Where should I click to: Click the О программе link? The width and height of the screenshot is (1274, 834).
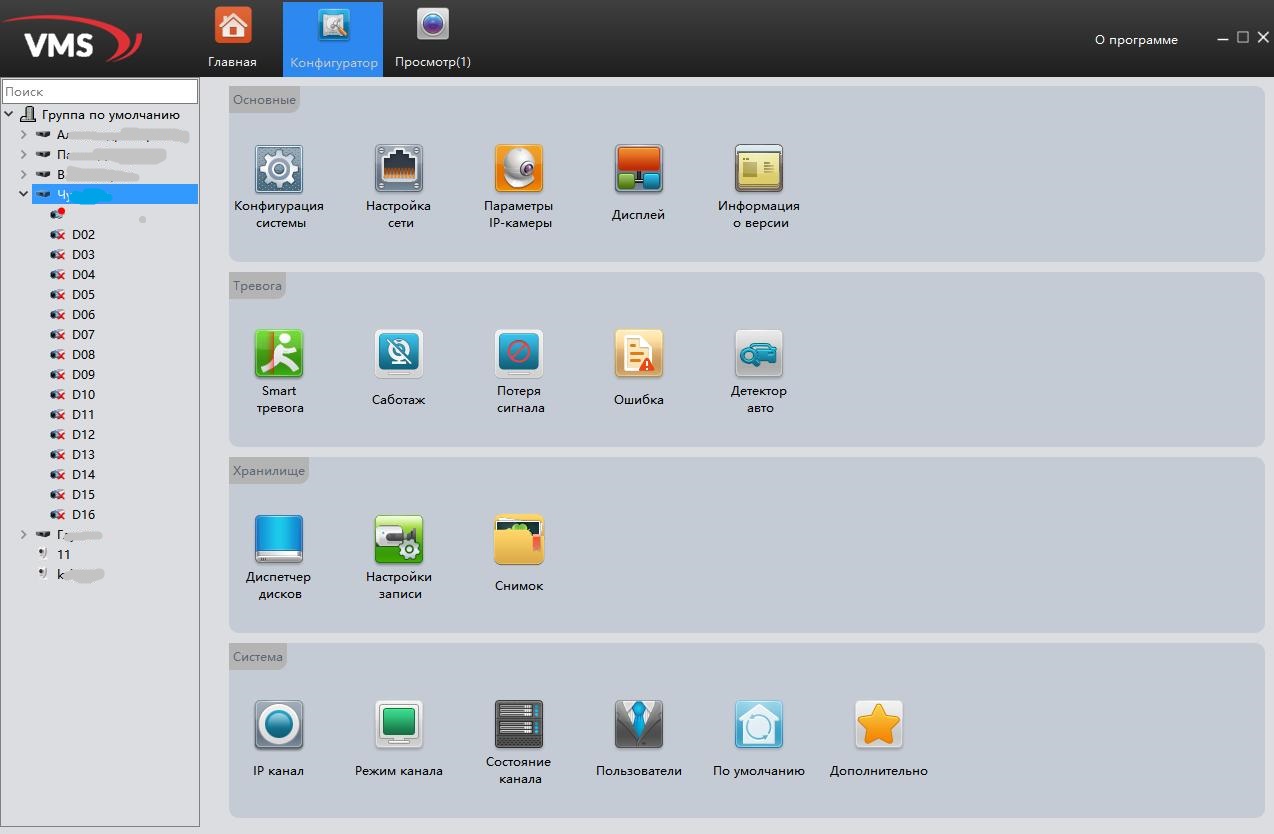click(x=1136, y=40)
